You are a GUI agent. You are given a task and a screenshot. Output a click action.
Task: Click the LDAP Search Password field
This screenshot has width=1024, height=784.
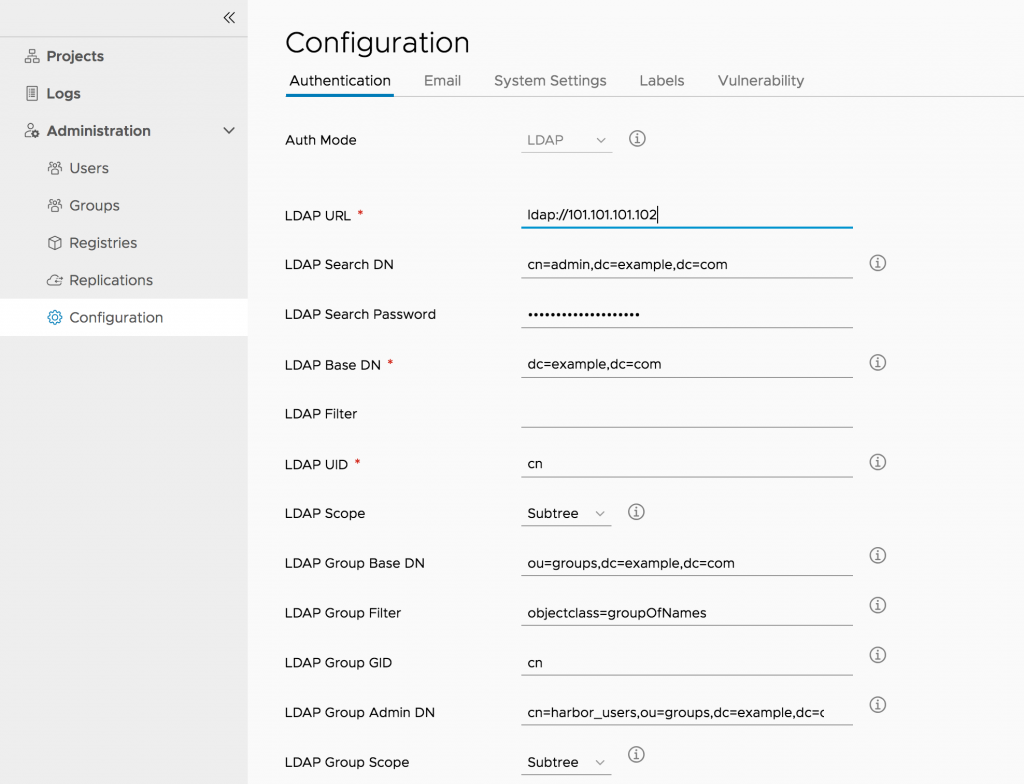tap(687, 314)
